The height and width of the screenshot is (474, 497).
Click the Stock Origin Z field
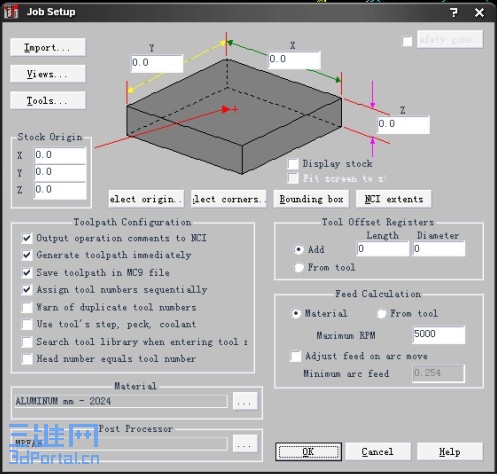point(60,190)
